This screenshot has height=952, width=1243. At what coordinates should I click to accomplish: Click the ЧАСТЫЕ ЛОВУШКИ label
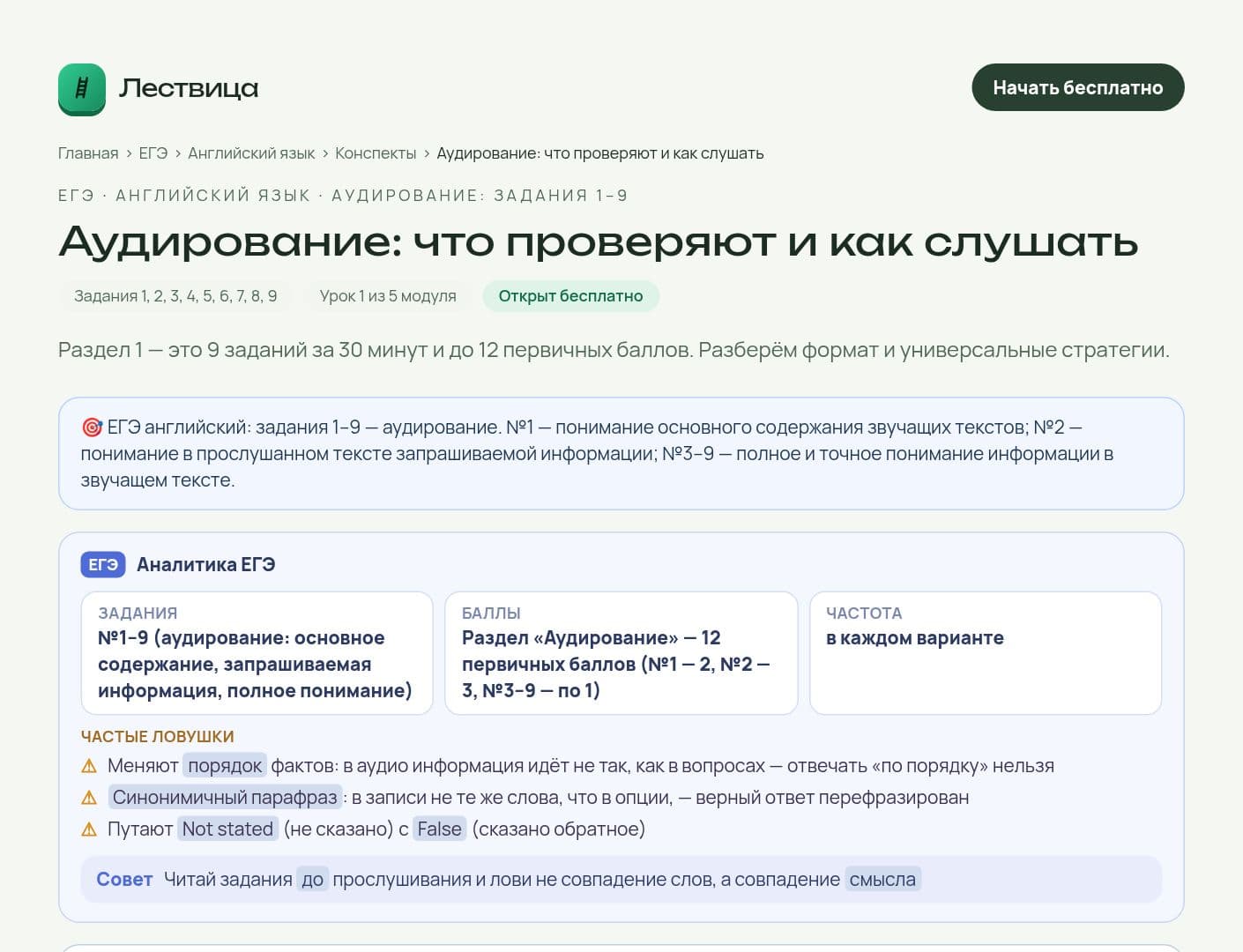click(x=158, y=737)
